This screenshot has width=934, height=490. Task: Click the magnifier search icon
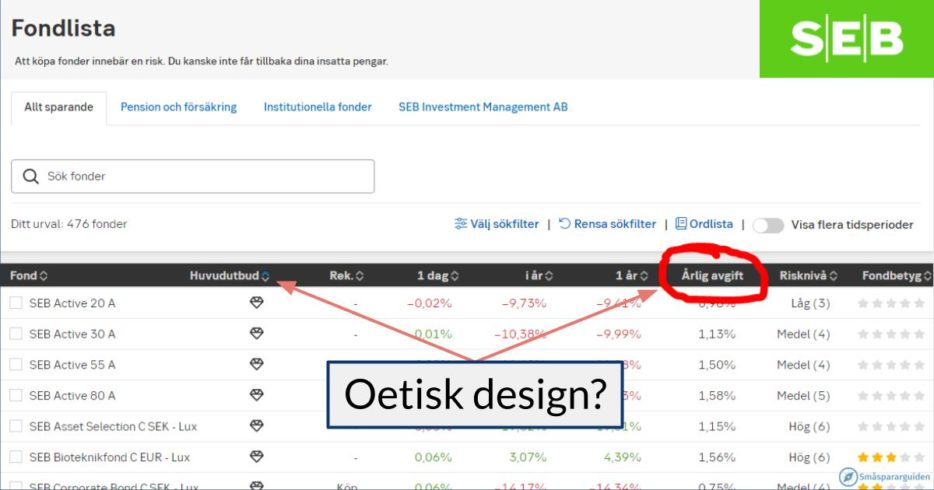click(x=30, y=176)
